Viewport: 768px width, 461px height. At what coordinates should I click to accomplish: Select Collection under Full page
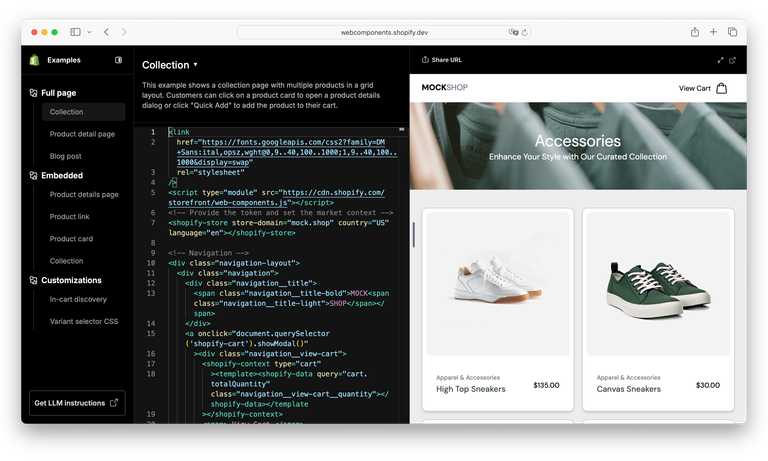coord(83,112)
